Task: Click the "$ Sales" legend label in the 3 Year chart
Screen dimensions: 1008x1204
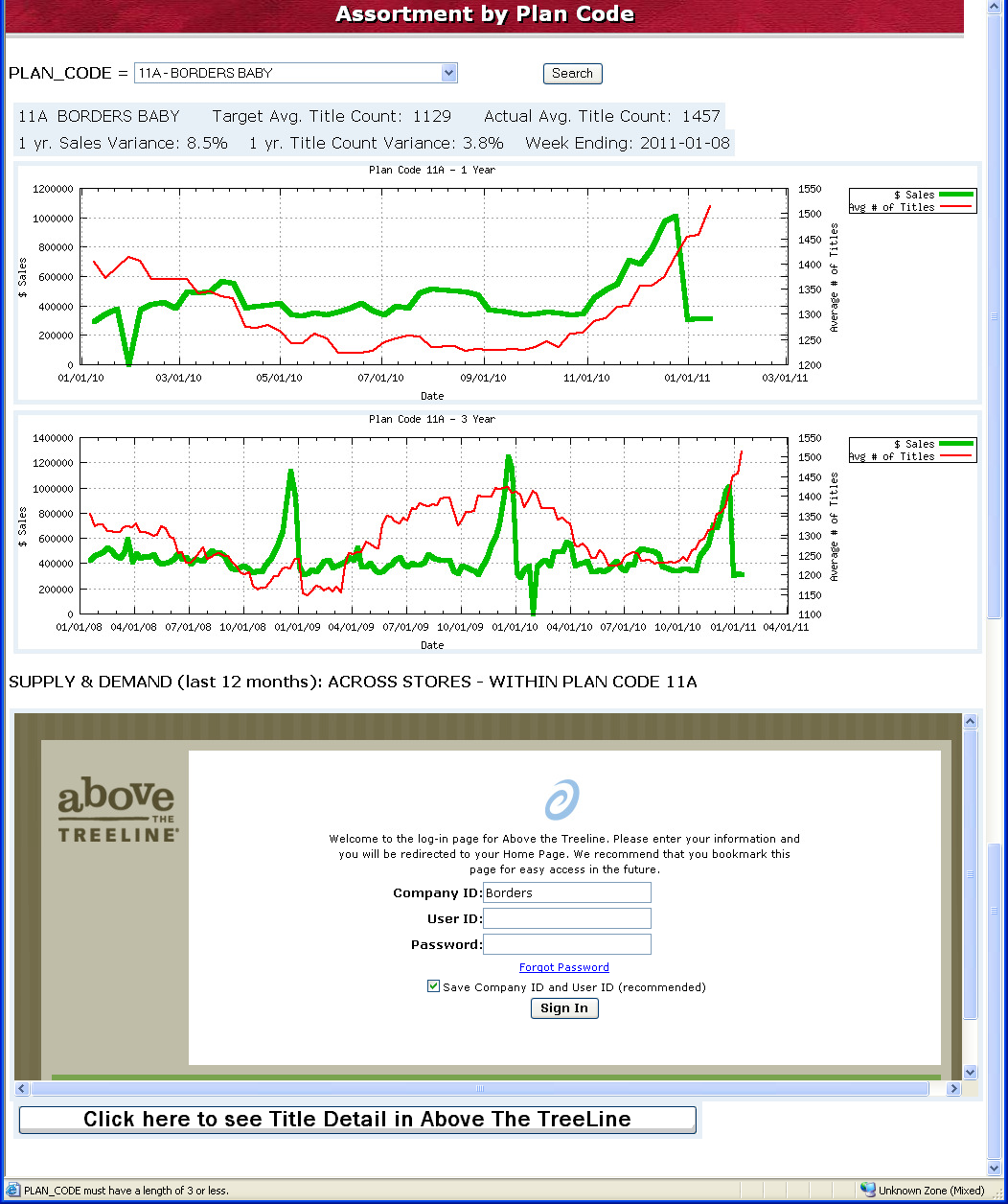Action: 914,444
